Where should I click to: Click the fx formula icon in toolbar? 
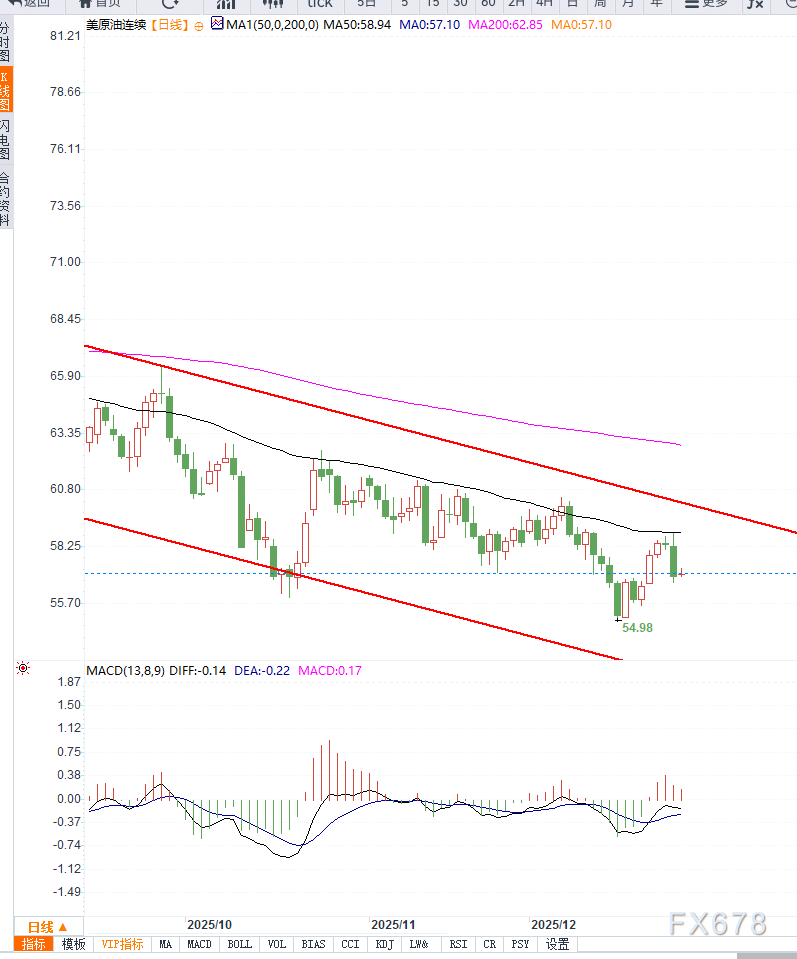tap(755, 4)
